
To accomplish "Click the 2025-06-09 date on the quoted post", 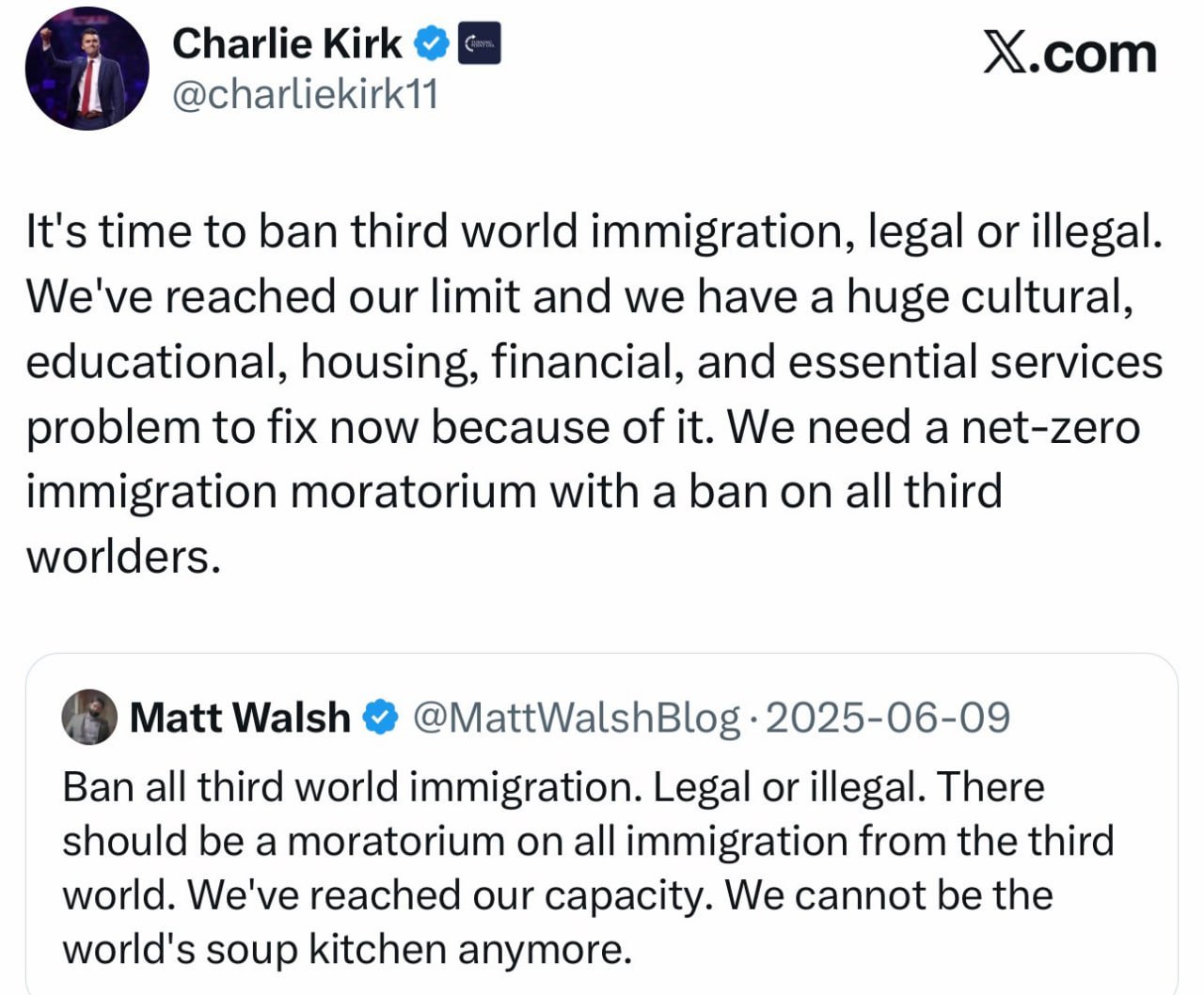I will click(888, 718).
